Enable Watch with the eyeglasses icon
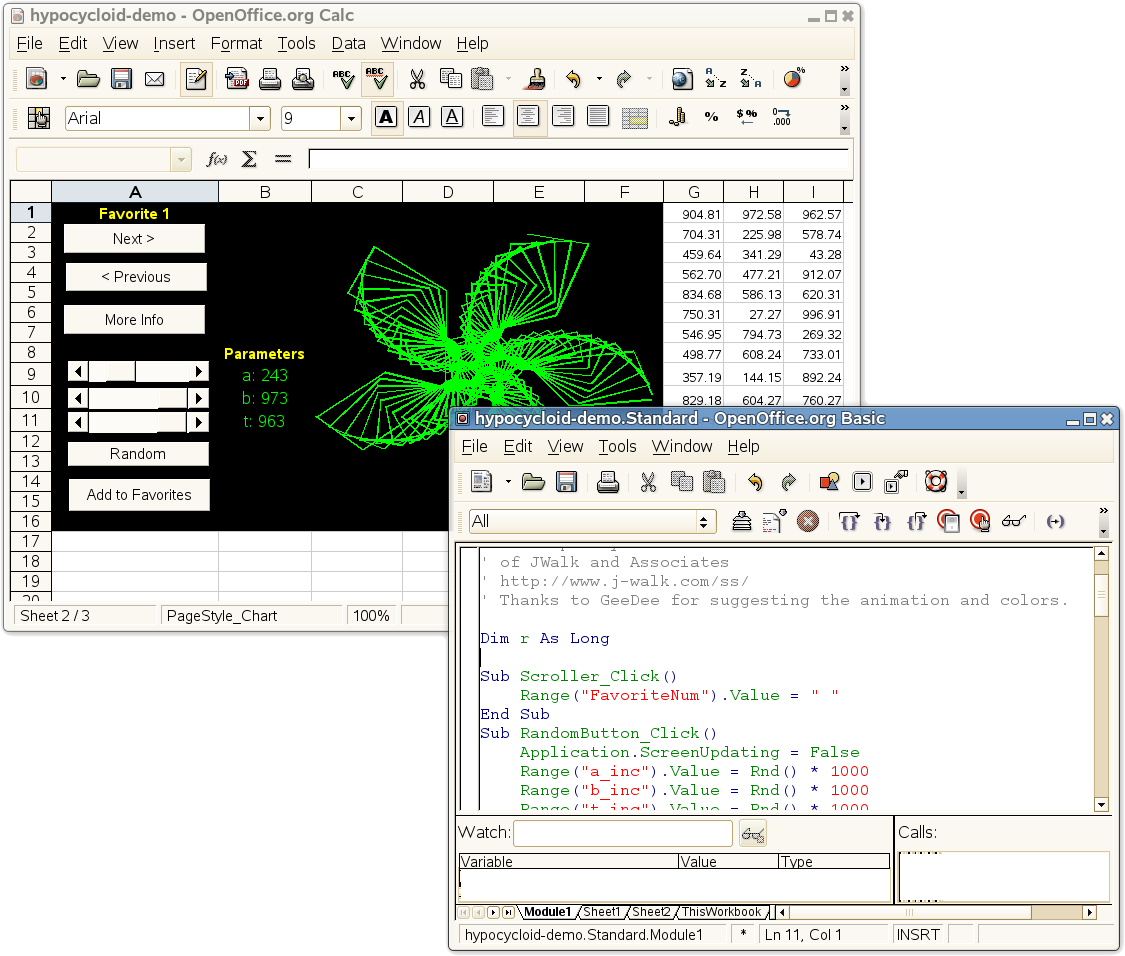Image resolution: width=1125 pixels, height=956 pixels. click(x=1012, y=521)
